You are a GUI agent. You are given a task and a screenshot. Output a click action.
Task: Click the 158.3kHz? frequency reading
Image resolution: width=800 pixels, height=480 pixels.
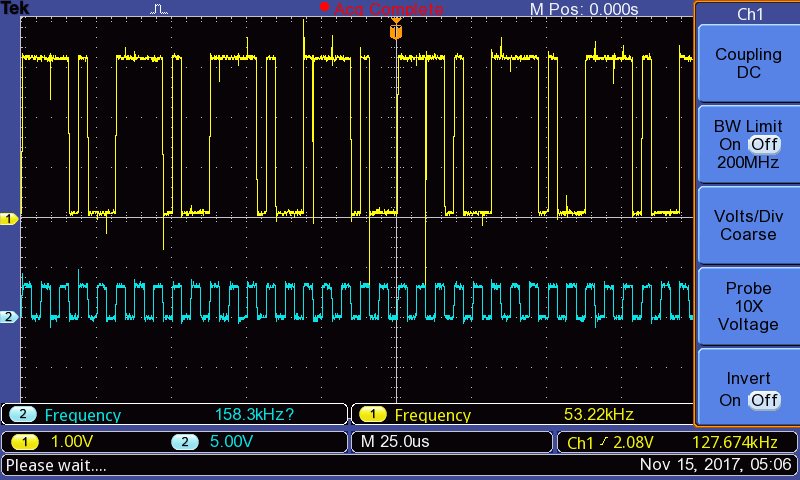(254, 414)
